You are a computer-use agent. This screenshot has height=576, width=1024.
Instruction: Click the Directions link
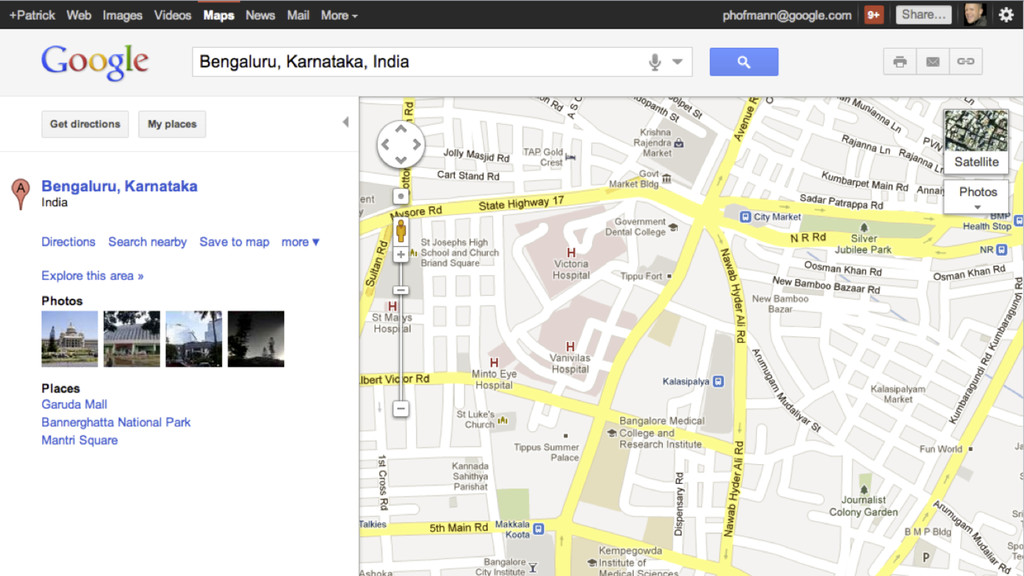tap(69, 242)
